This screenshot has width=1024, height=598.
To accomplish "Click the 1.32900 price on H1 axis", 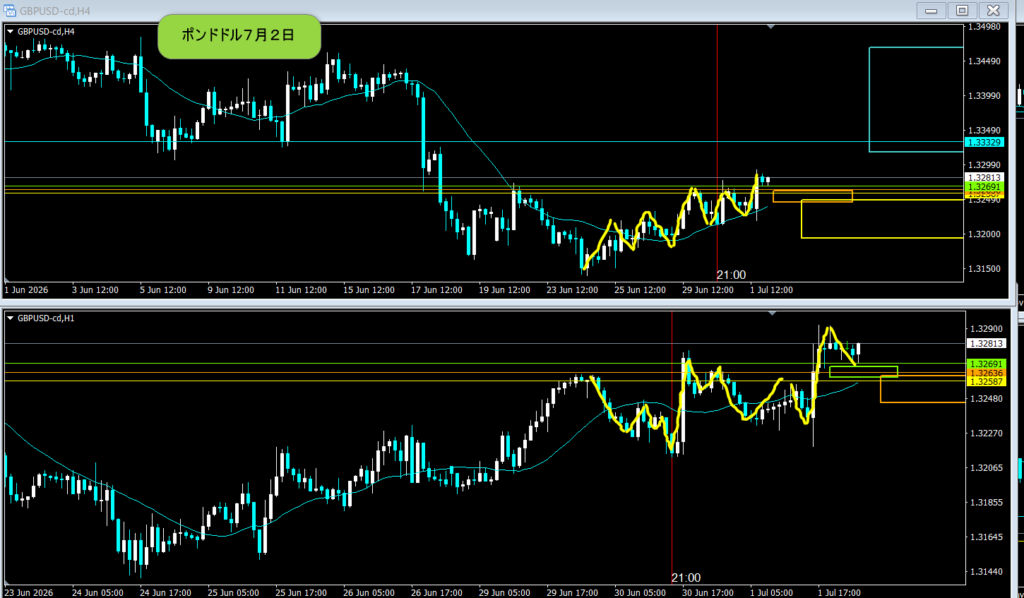I will (x=985, y=329).
